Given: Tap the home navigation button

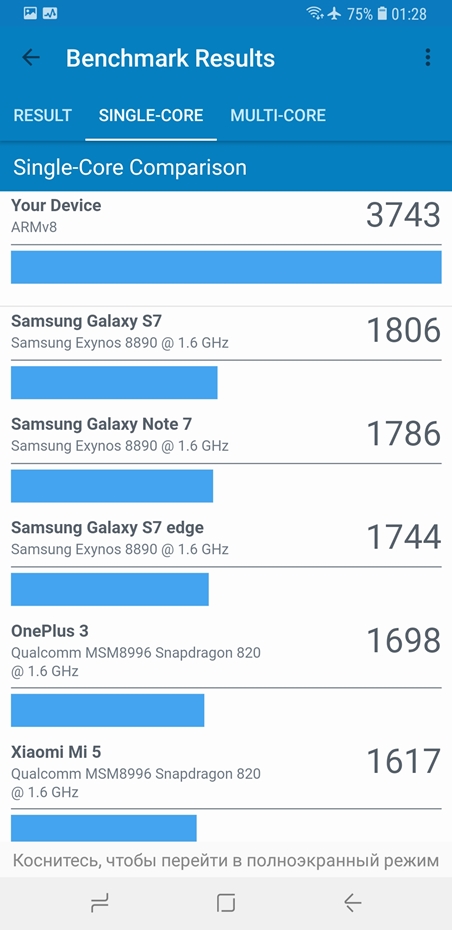Looking at the screenshot, I should (226, 903).
